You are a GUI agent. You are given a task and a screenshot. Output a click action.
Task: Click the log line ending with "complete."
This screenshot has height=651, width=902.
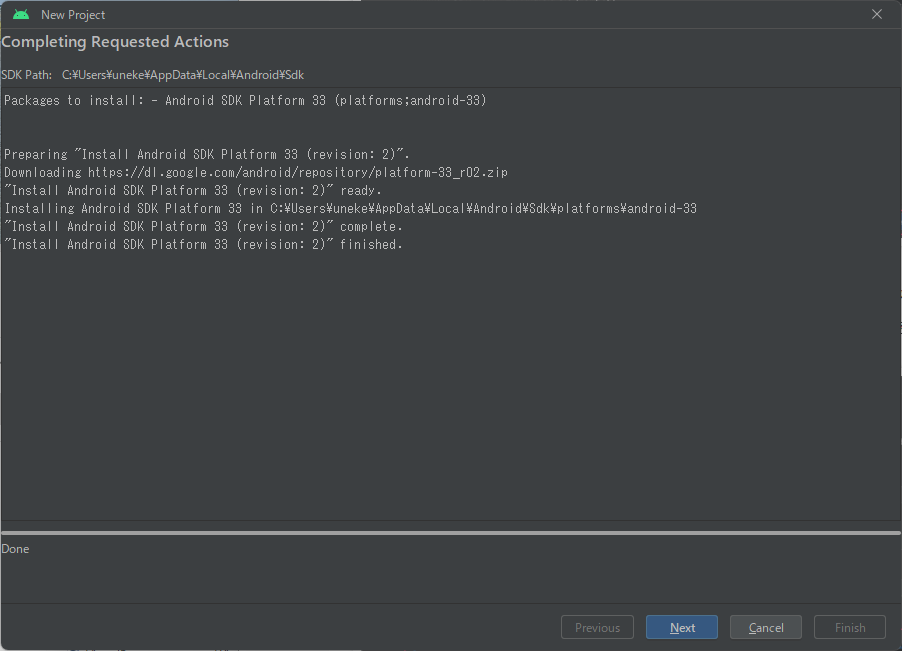click(x=203, y=227)
